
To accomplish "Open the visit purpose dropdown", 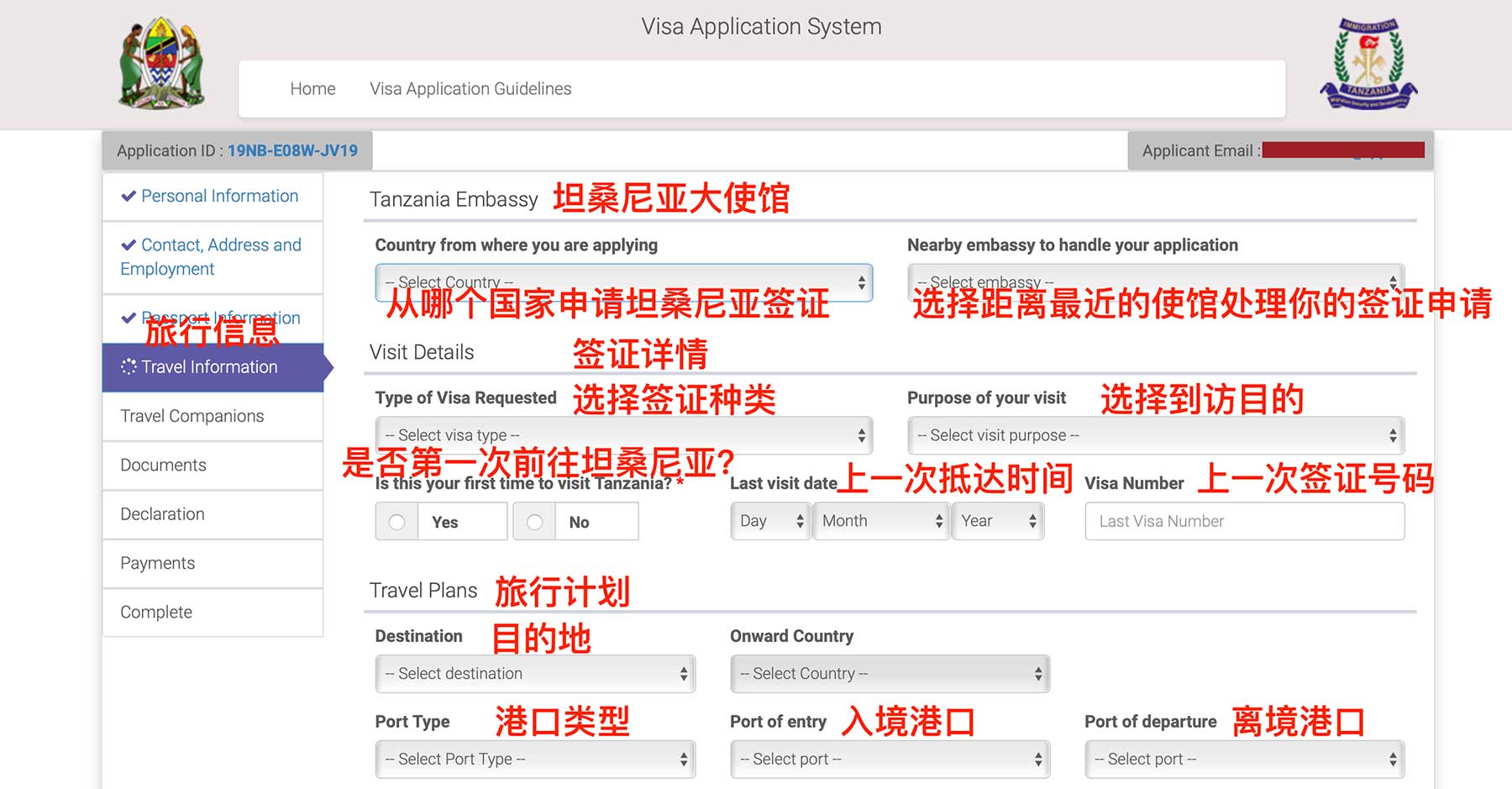I will click(1155, 435).
